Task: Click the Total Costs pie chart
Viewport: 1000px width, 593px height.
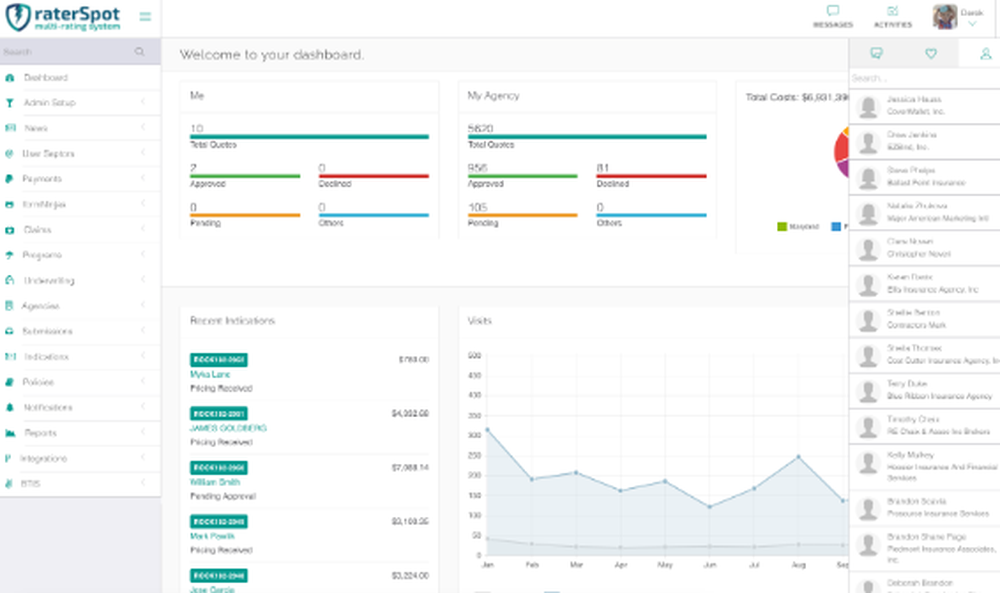Action: 842,152
